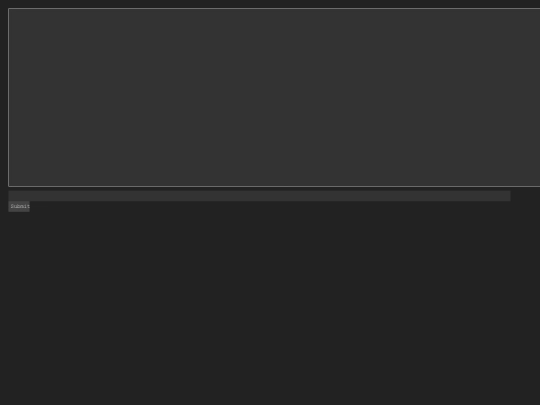The height and width of the screenshot is (405, 540).
Task: Click the long input bar below the panel
Action: click(259, 196)
